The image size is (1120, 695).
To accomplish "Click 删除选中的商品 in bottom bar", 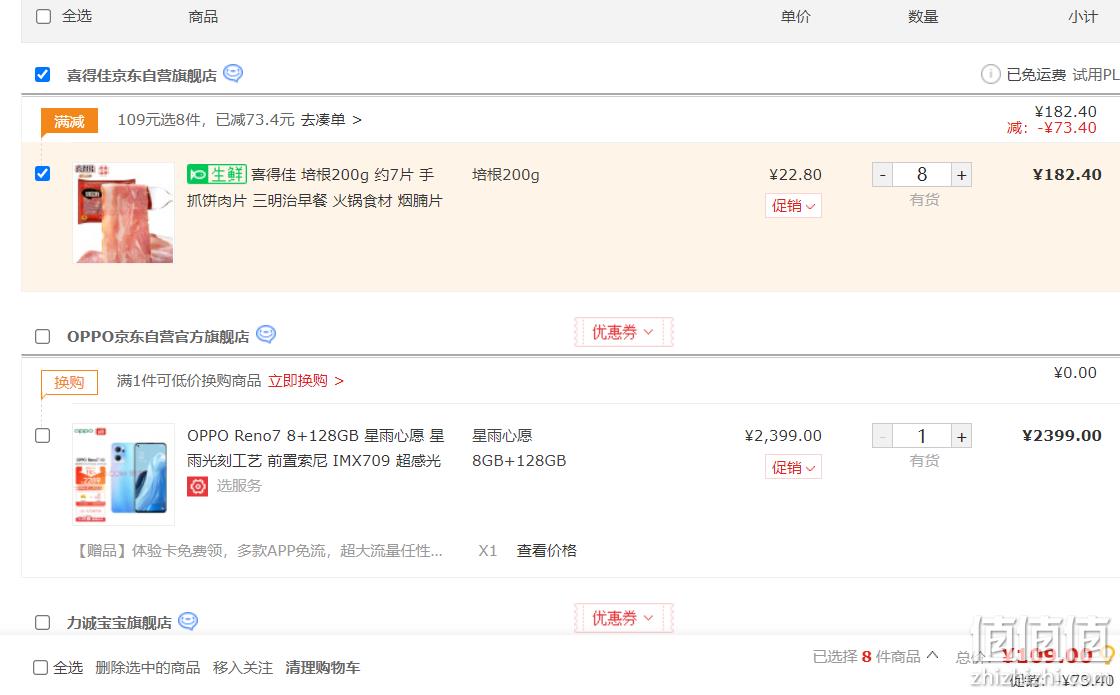I will pos(148,668).
